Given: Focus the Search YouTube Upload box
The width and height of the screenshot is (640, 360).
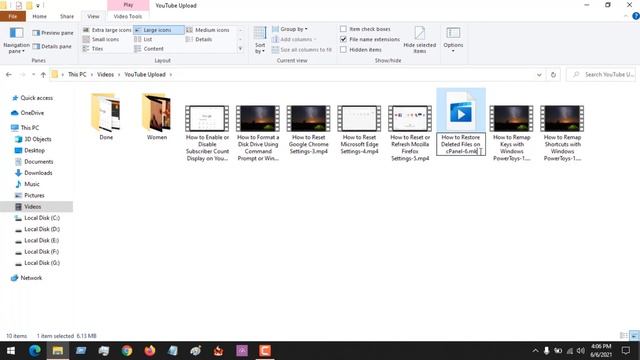Looking at the screenshot, I should [602, 75].
